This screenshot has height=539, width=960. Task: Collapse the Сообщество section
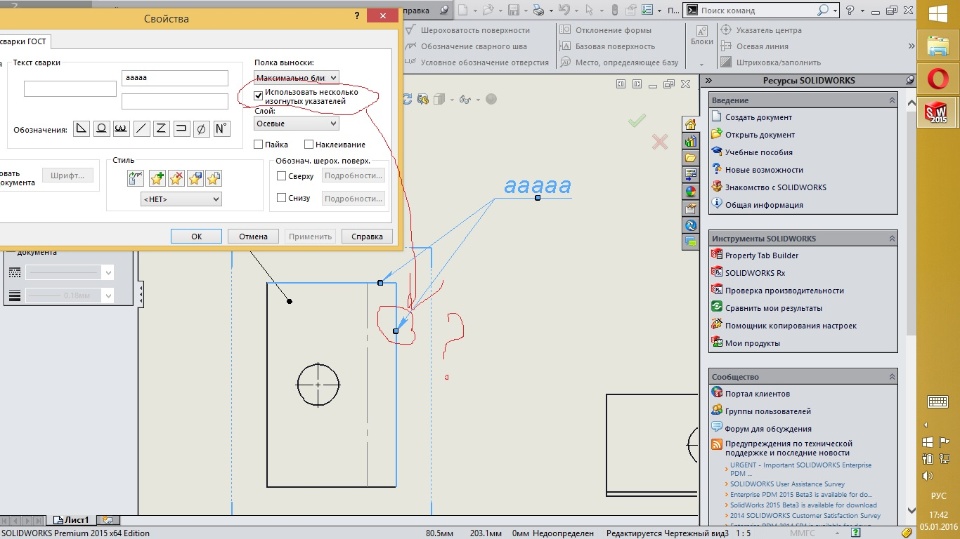point(892,377)
